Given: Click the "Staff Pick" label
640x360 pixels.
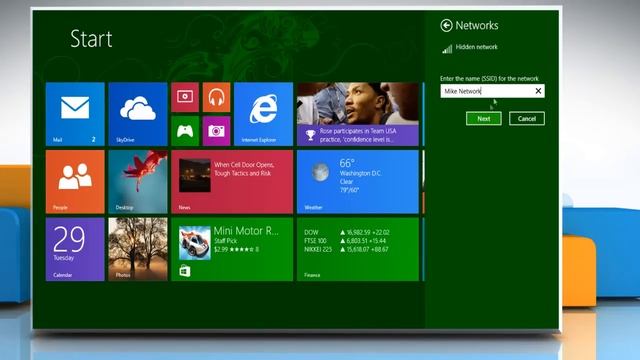Looking at the screenshot, I should (225, 241).
